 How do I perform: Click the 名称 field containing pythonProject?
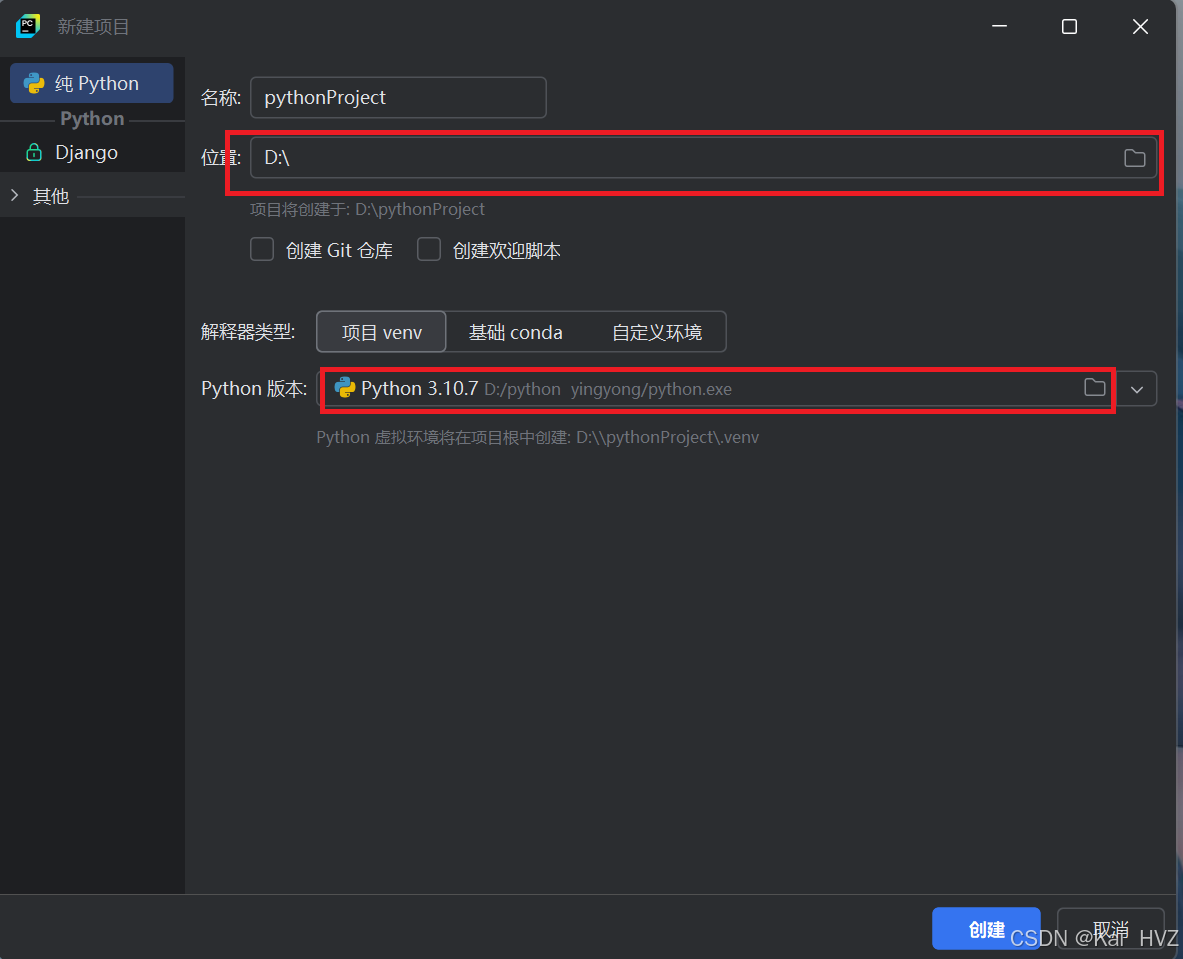pyautogui.click(x=398, y=97)
